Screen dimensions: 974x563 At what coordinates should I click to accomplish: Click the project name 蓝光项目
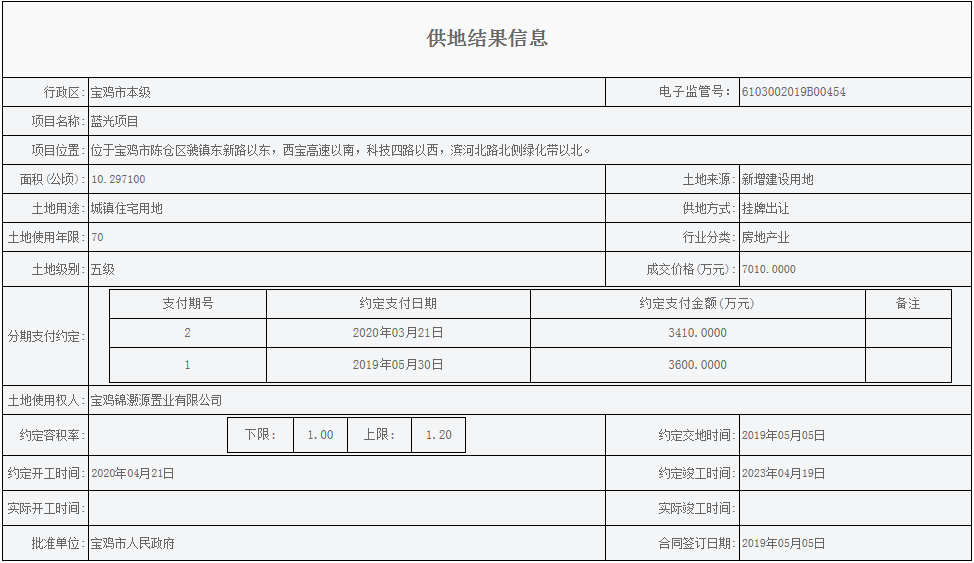point(115,121)
